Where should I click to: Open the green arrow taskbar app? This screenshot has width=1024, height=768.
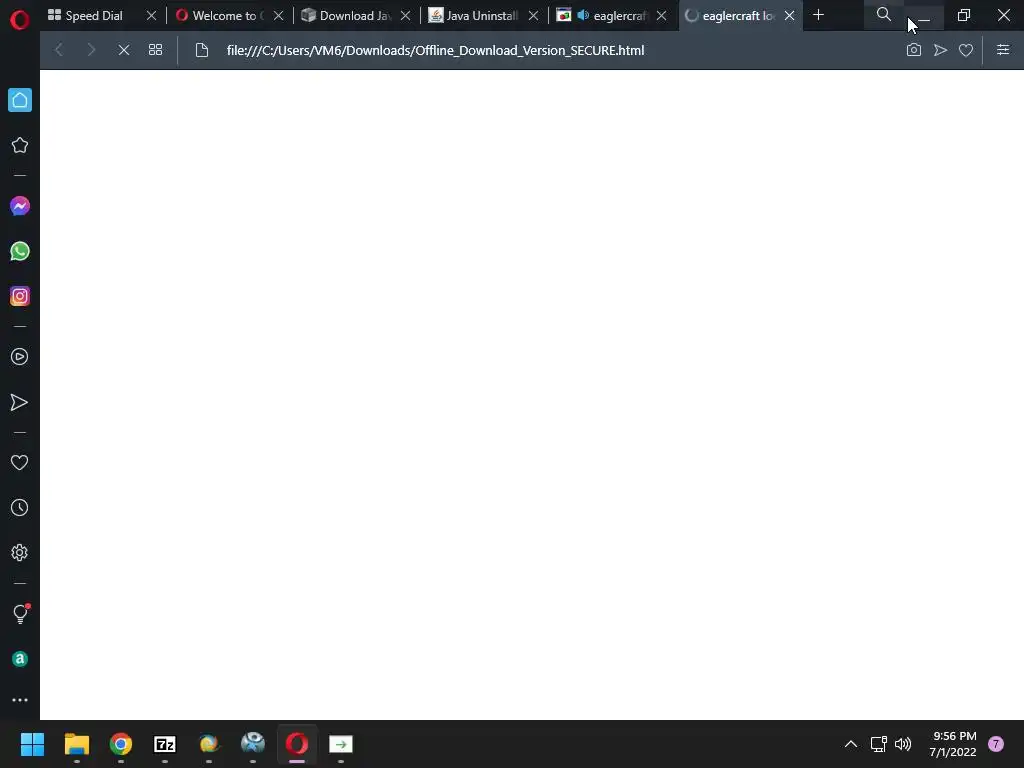coord(341,744)
